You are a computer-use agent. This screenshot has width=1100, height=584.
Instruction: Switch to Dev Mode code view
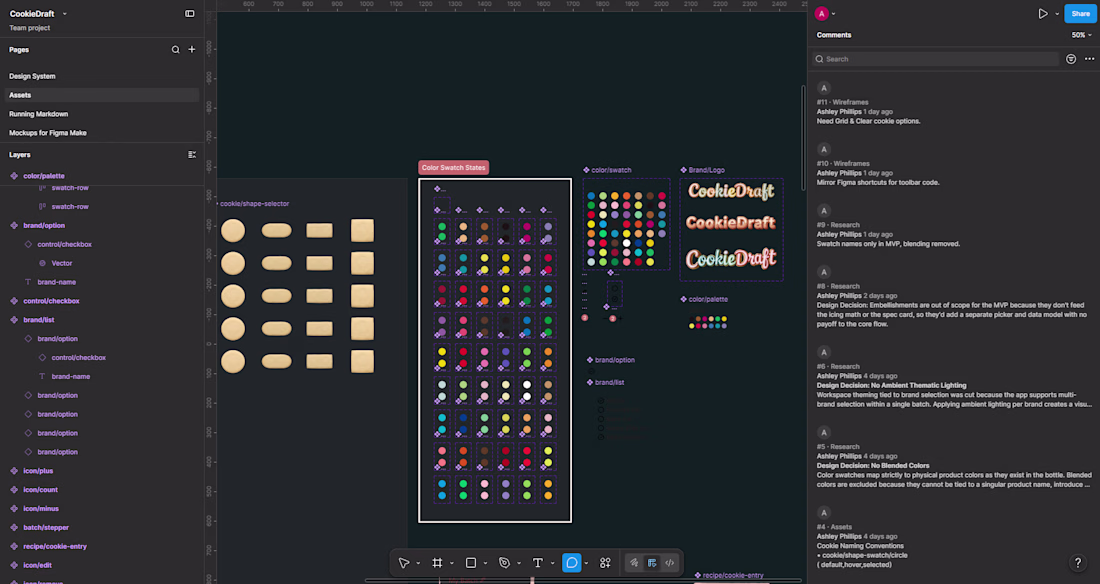click(669, 563)
